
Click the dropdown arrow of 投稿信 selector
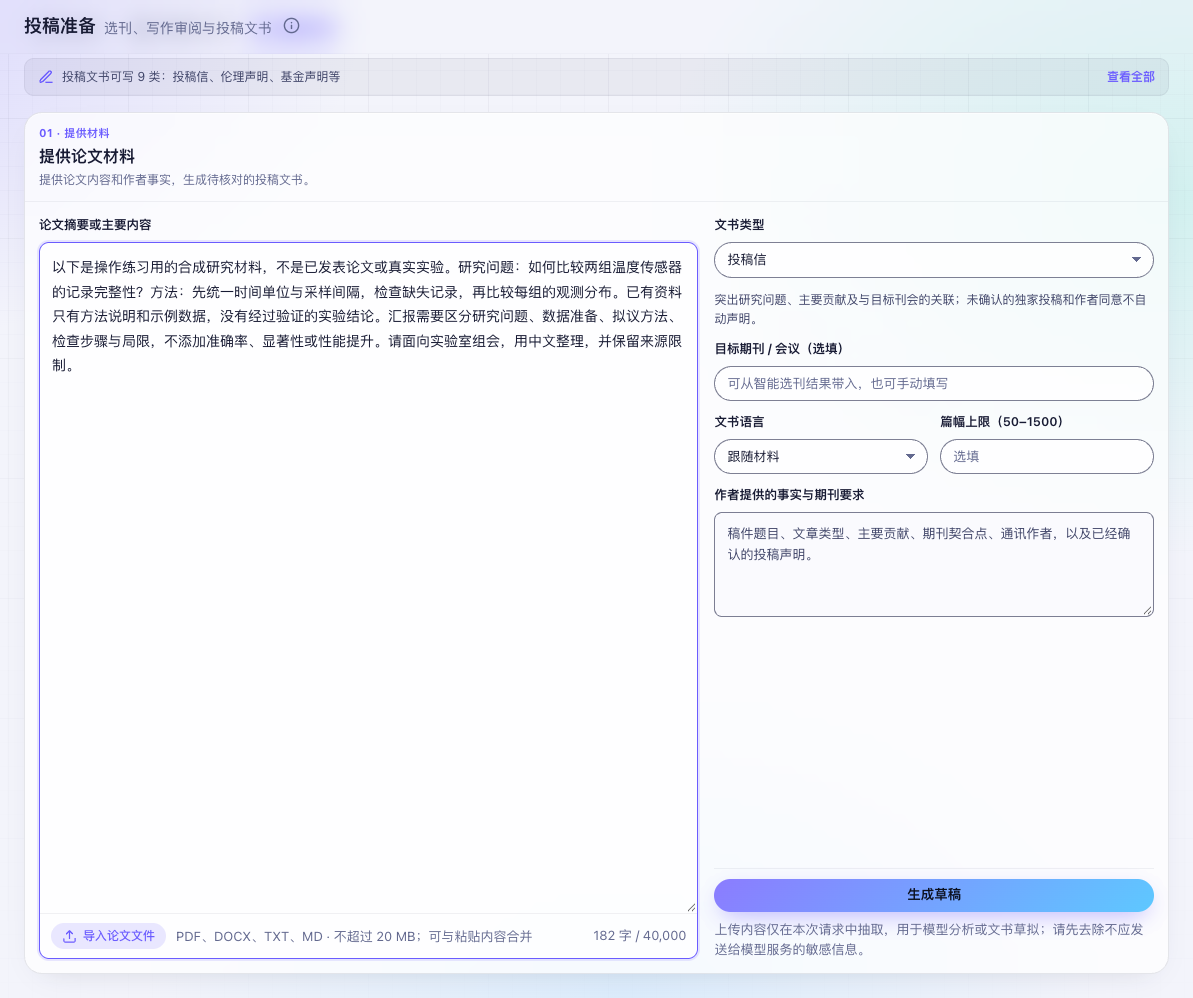pyautogui.click(x=1136, y=260)
